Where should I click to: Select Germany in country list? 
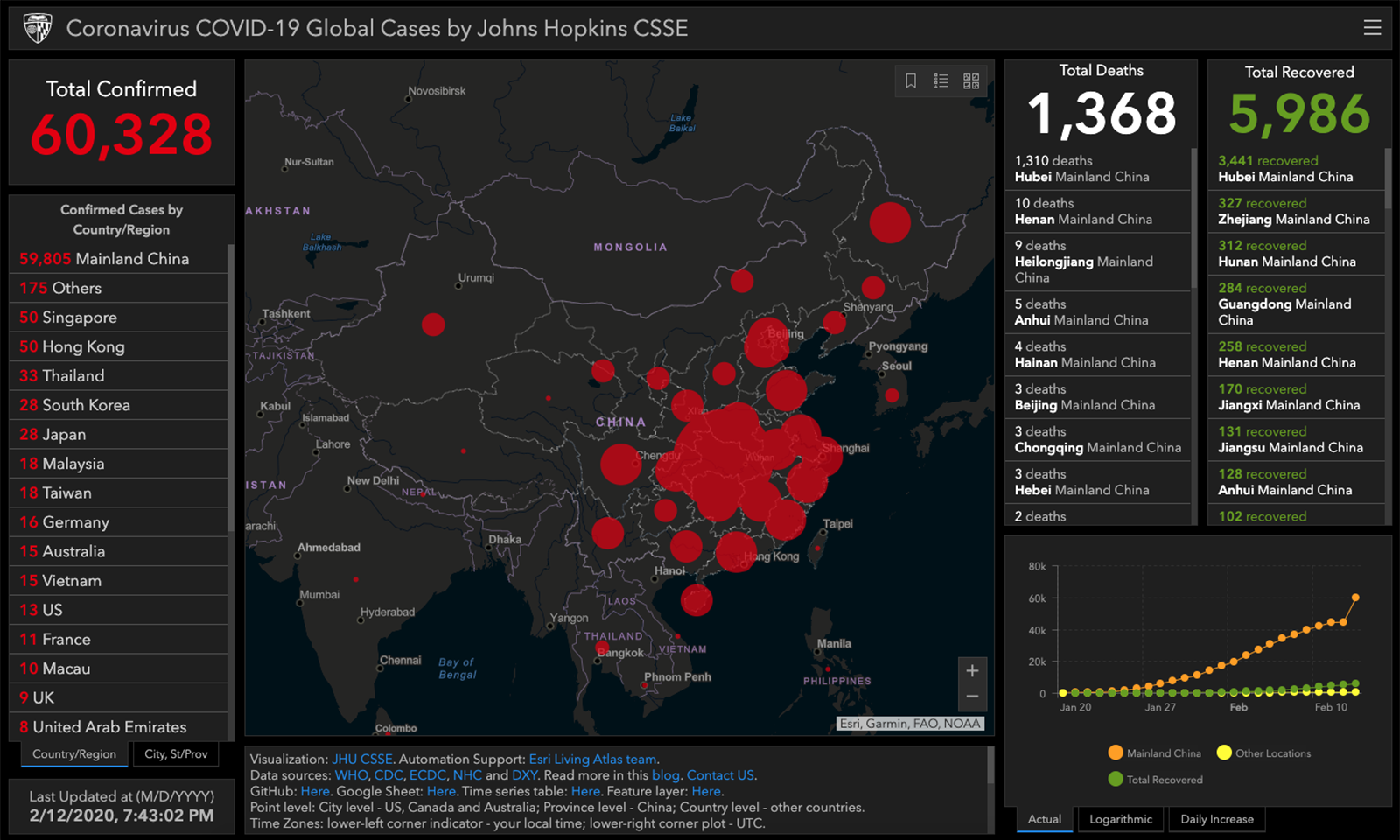tap(118, 522)
